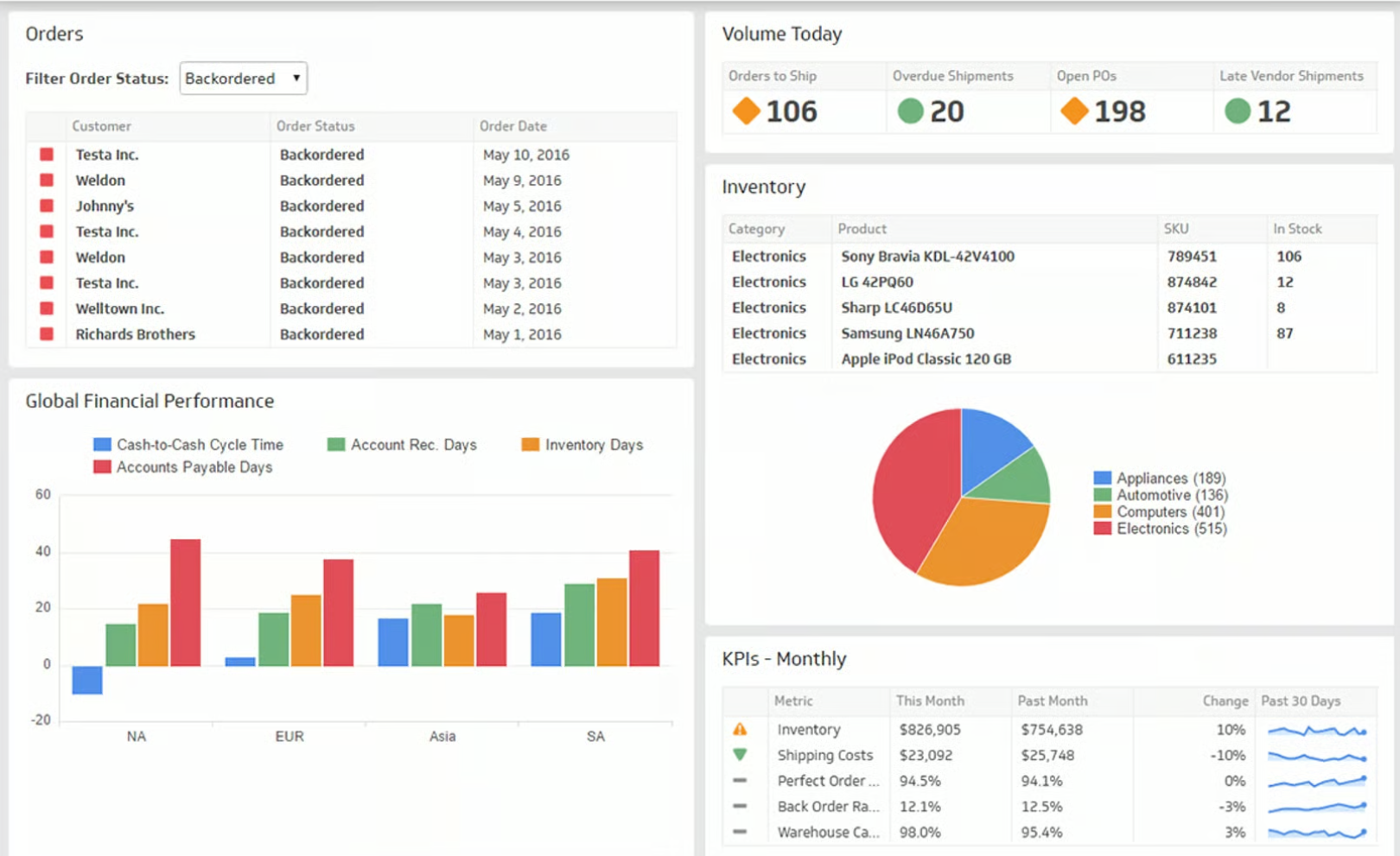Click the green circle icon beside Overdue Shipments
1400x856 pixels.
coord(910,111)
